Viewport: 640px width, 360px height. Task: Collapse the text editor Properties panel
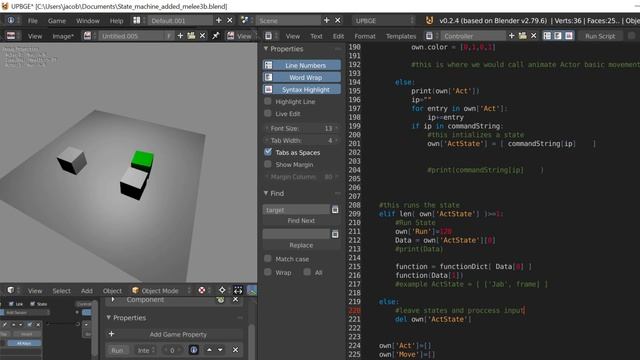266,49
